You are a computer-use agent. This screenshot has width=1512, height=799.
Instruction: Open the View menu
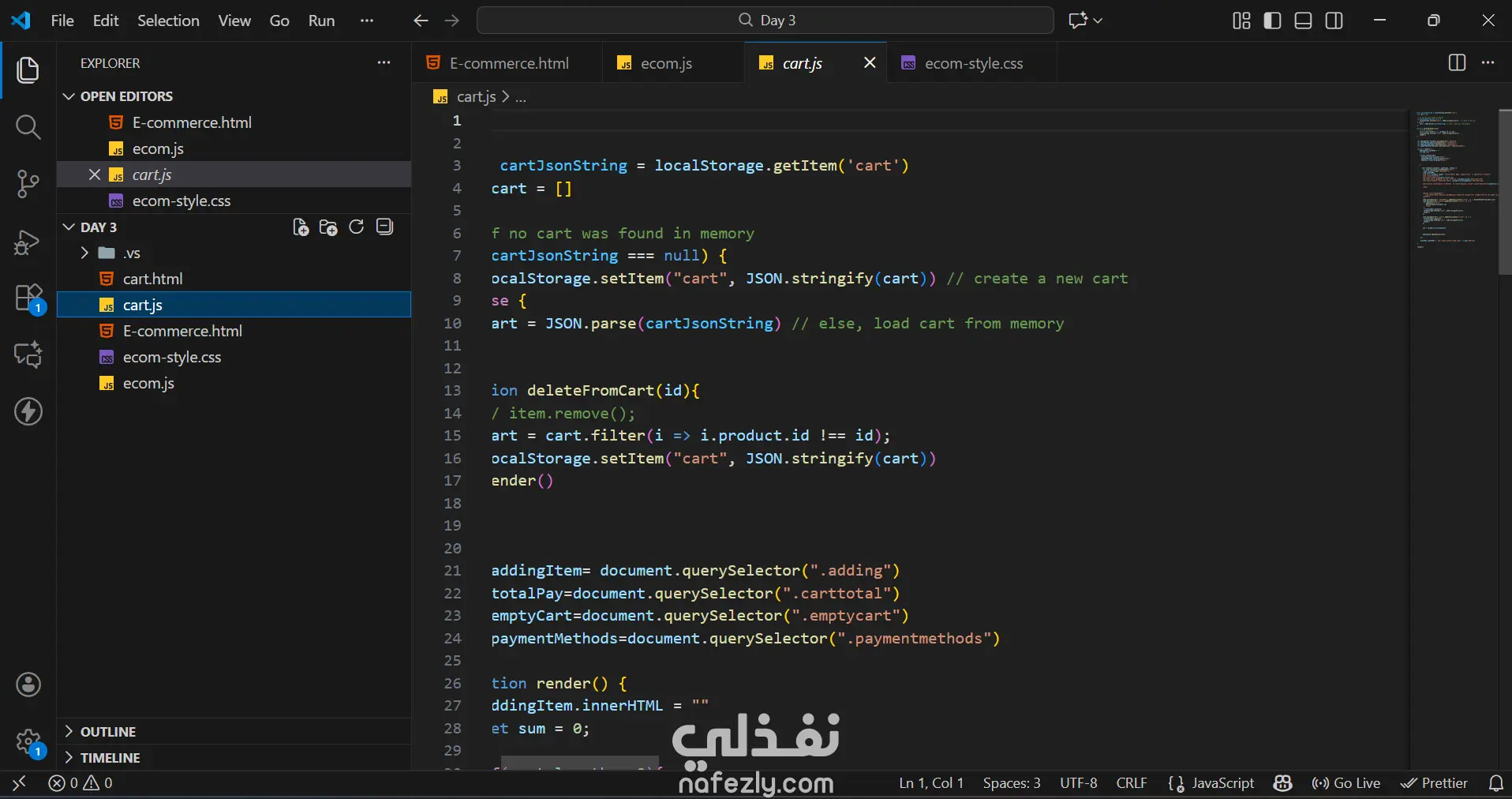point(234,21)
